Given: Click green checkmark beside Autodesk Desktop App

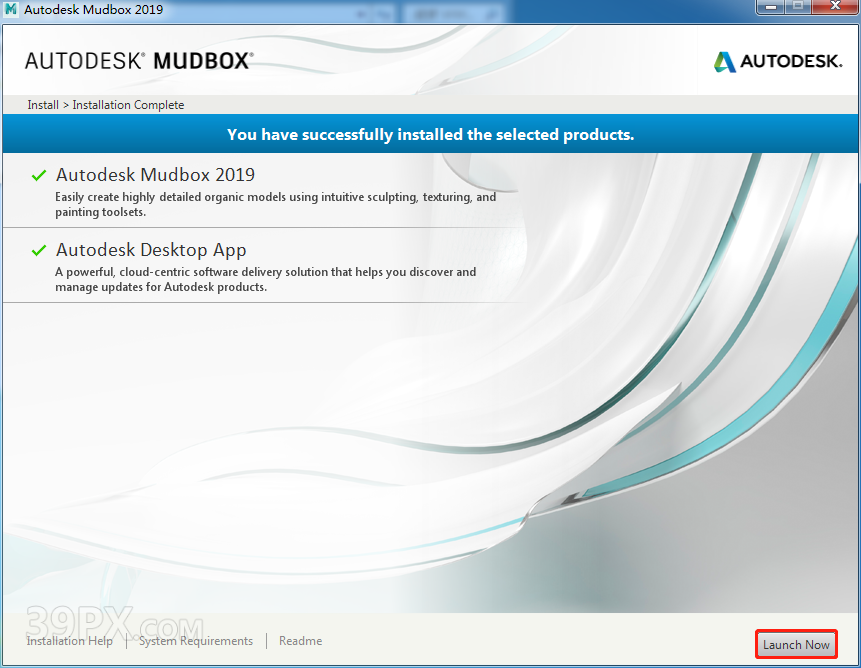Looking at the screenshot, I should [x=39, y=251].
